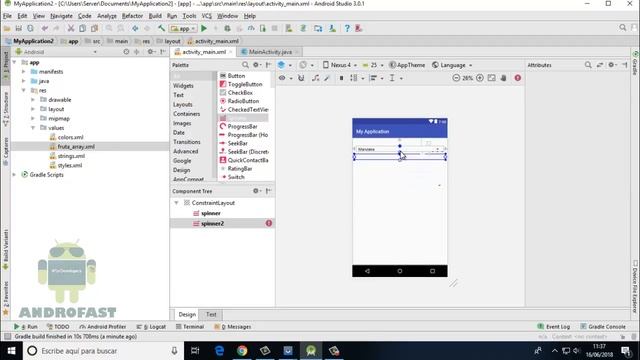This screenshot has width=640, height=360.
Task: Click the Infer Constraints wand icon
Action: [x=327, y=78]
